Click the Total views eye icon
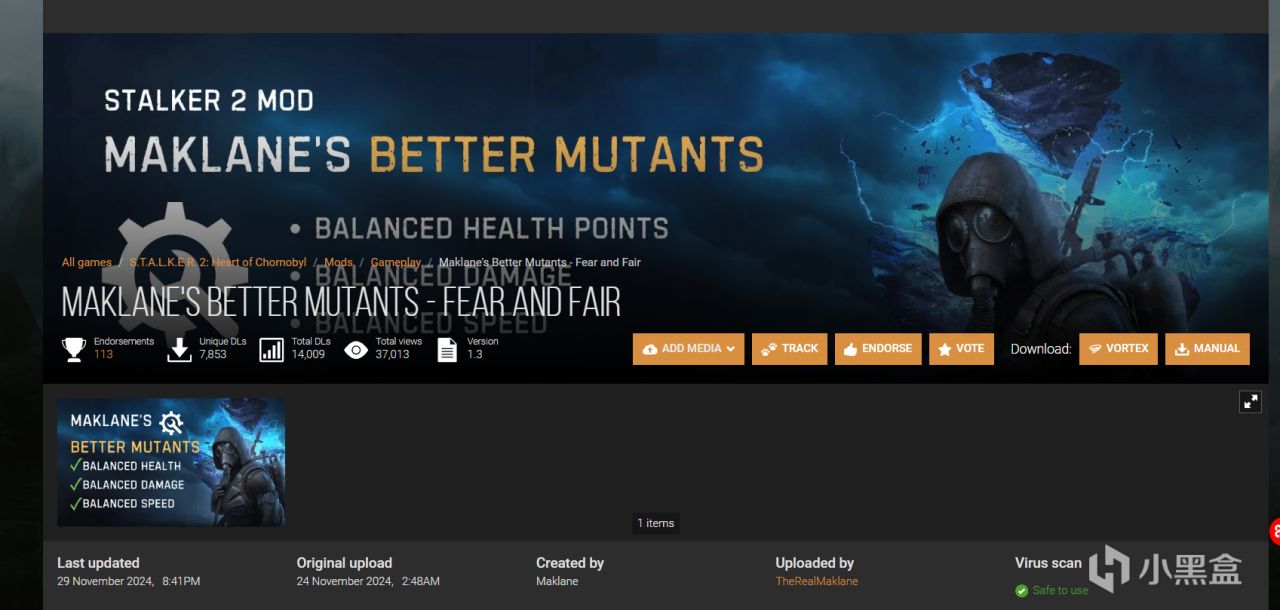Screen dimensions: 1280x610 point(356,349)
